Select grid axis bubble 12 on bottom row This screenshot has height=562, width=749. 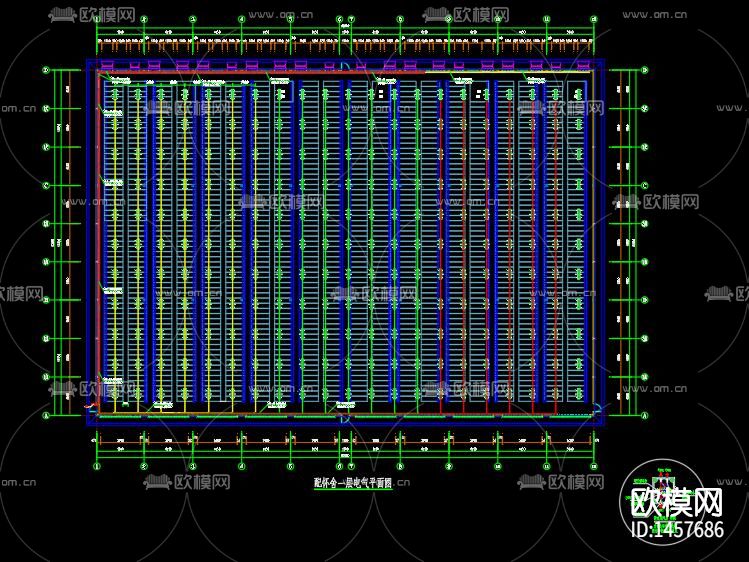[594, 466]
